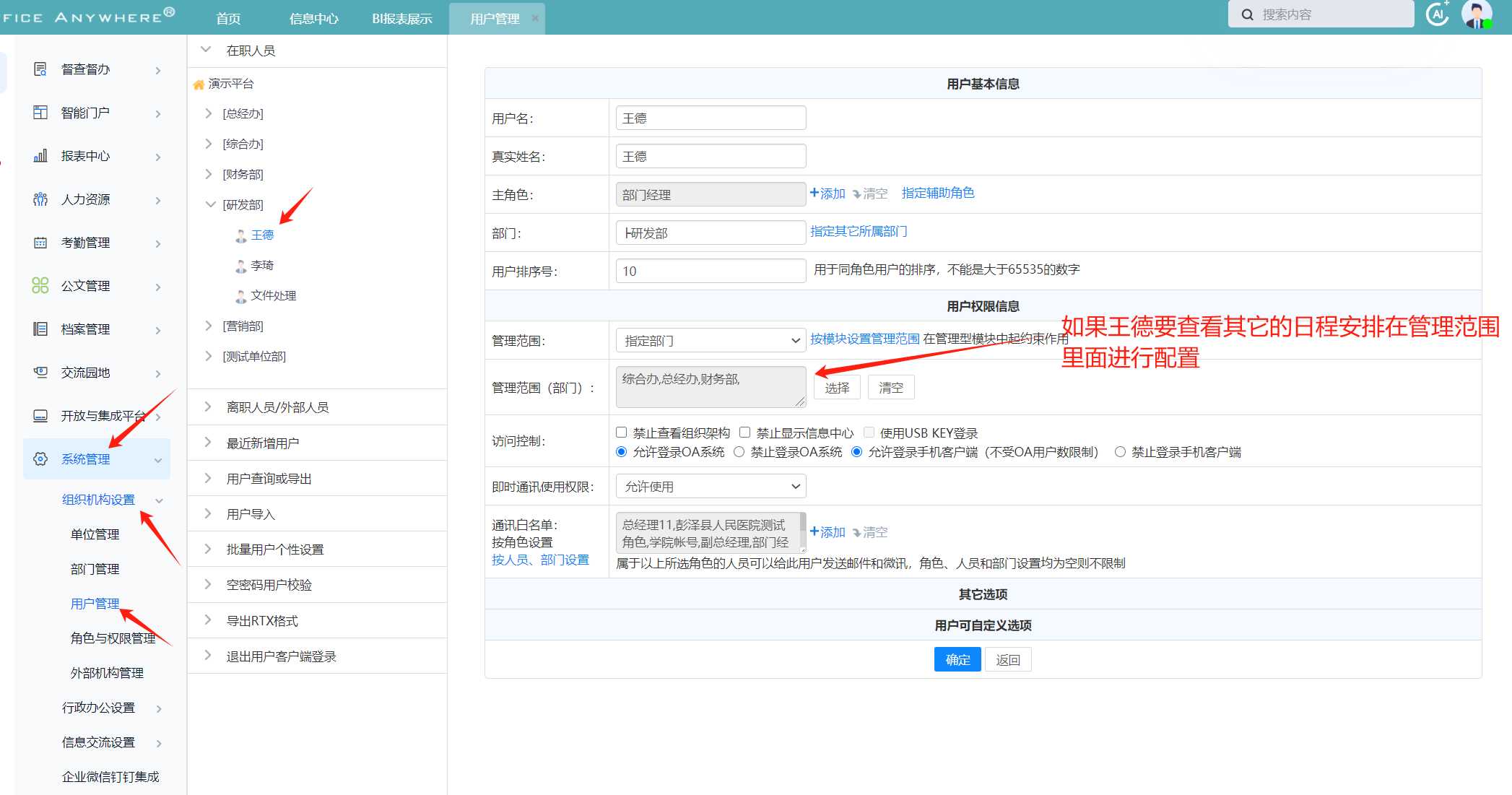Screen dimensions: 1512x795
Task: Check 禁止查看组织架构
Action: (621, 433)
